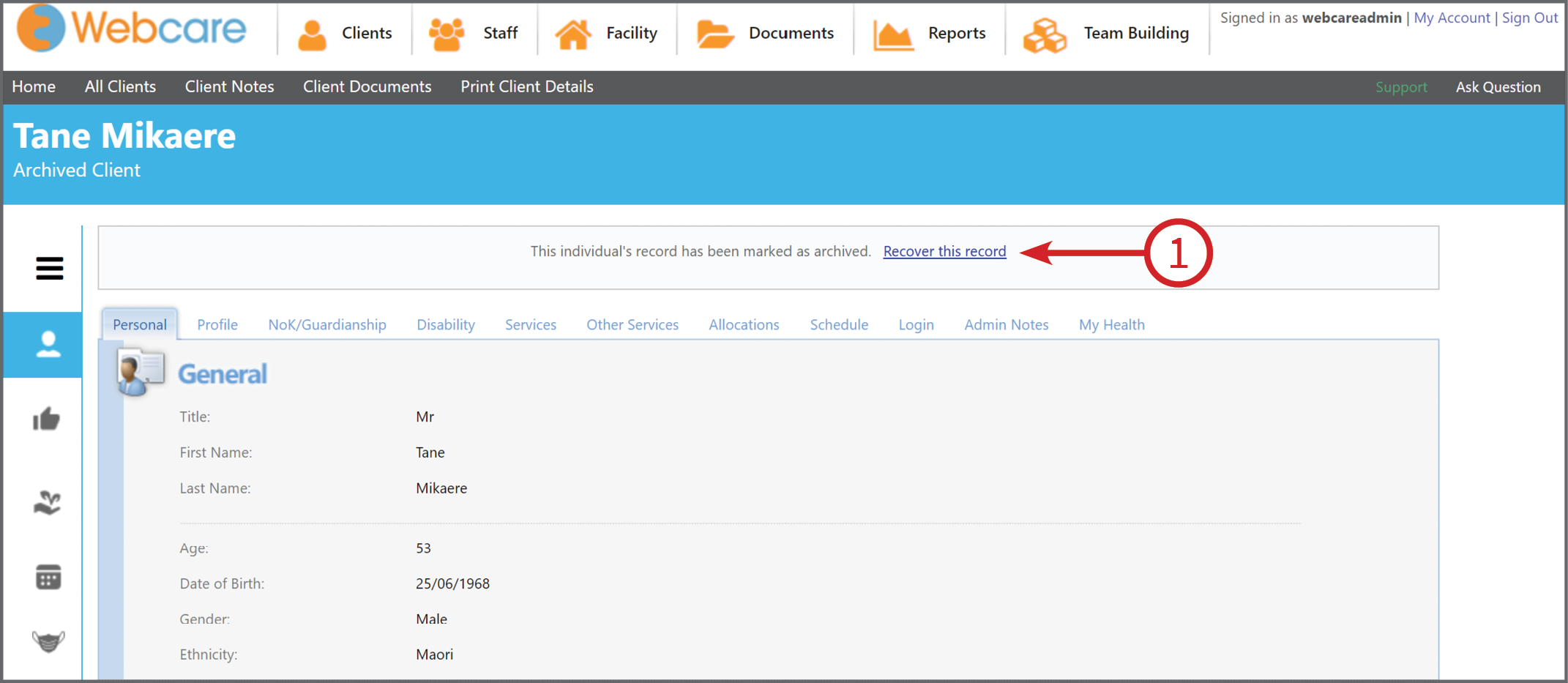Click the Recover this record link

point(944,251)
